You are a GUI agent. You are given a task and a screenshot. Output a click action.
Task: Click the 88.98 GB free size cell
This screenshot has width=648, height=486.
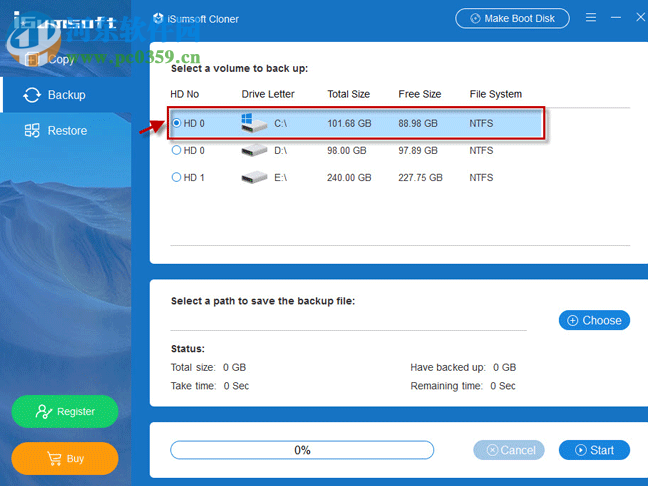tap(418, 124)
